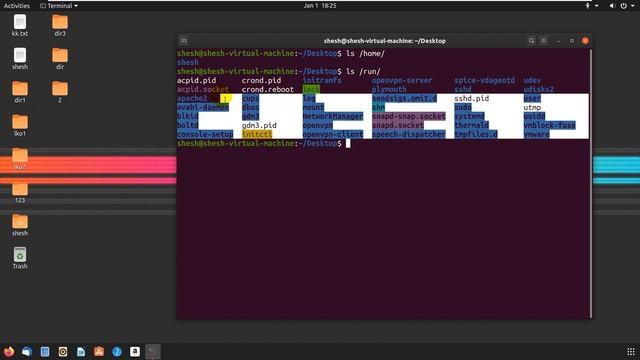Open the Amazon launcher in the dock
The image size is (640, 360).
tap(135, 351)
